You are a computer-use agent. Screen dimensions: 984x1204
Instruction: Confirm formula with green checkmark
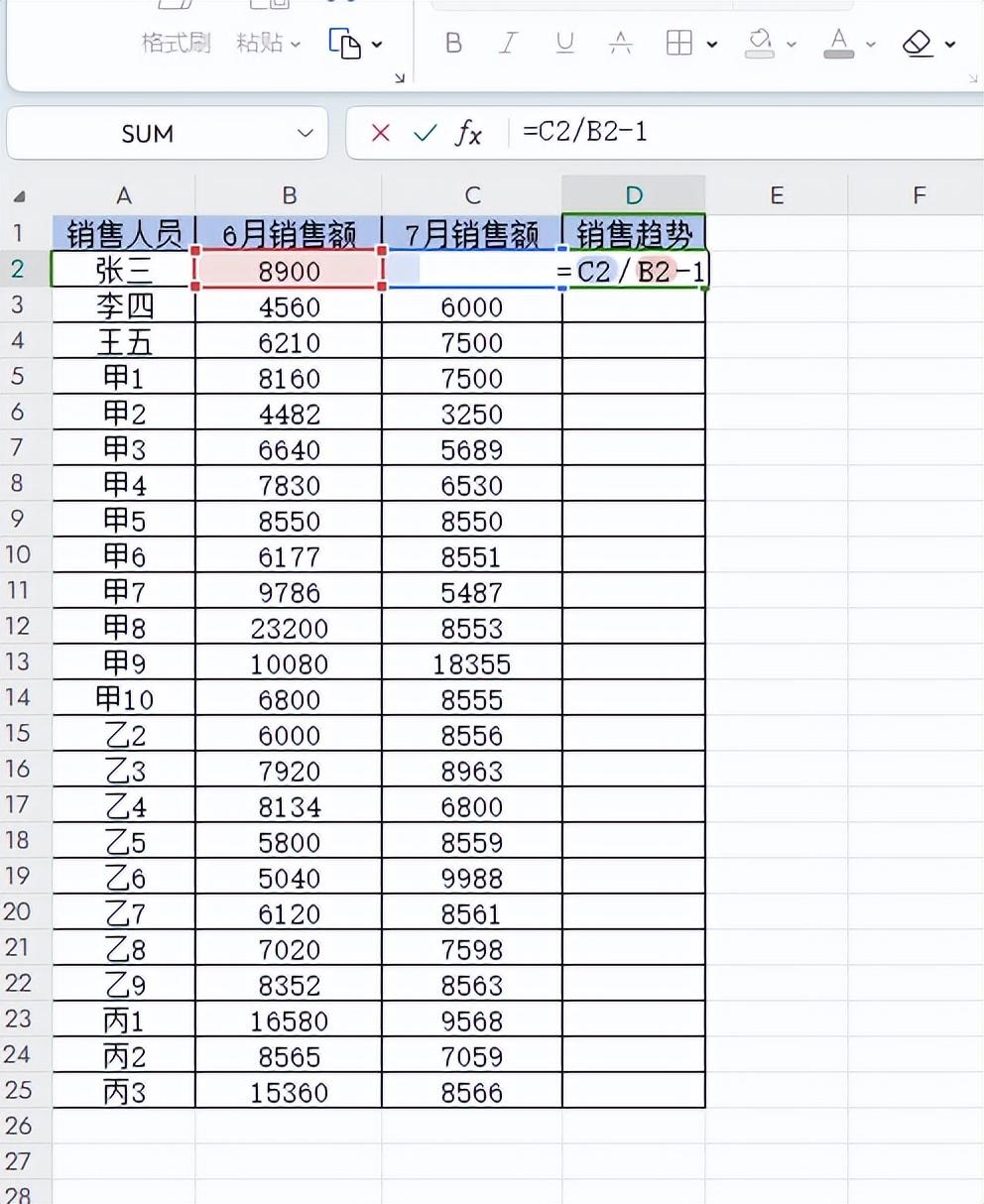[x=425, y=133]
